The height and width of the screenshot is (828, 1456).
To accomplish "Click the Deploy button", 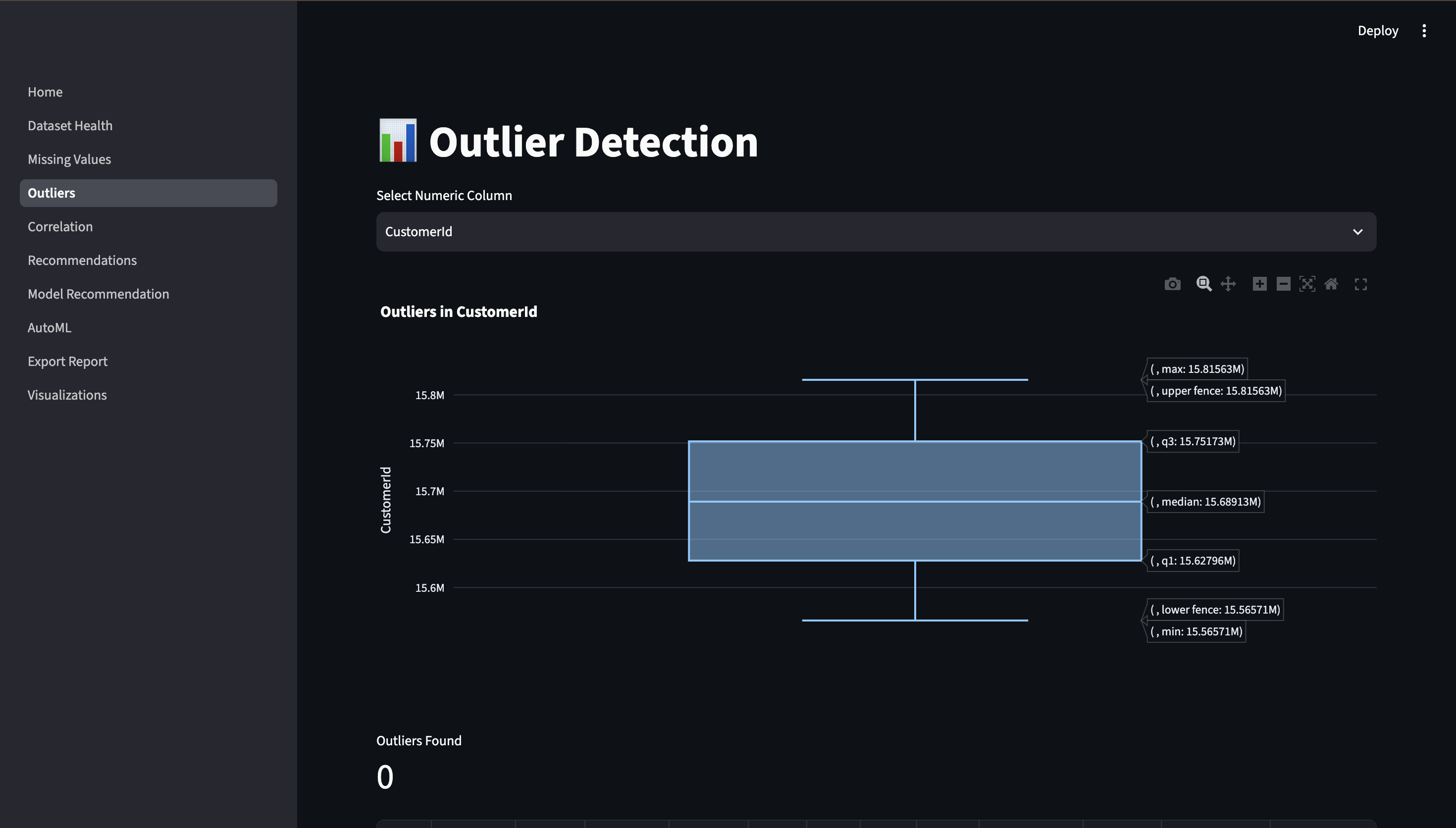I will click(1378, 31).
